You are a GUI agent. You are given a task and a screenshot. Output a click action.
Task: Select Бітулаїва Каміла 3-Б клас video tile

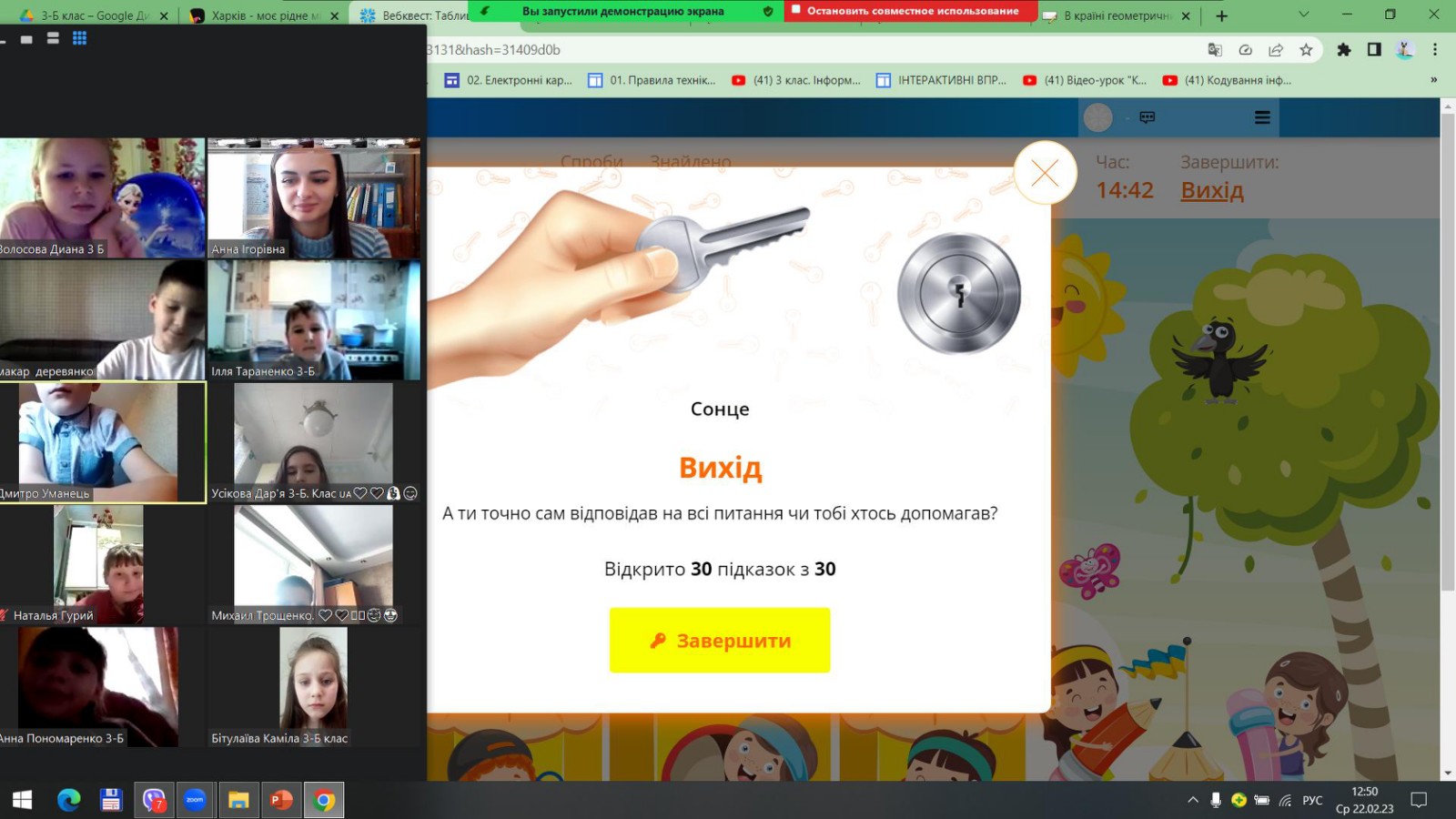click(x=314, y=687)
